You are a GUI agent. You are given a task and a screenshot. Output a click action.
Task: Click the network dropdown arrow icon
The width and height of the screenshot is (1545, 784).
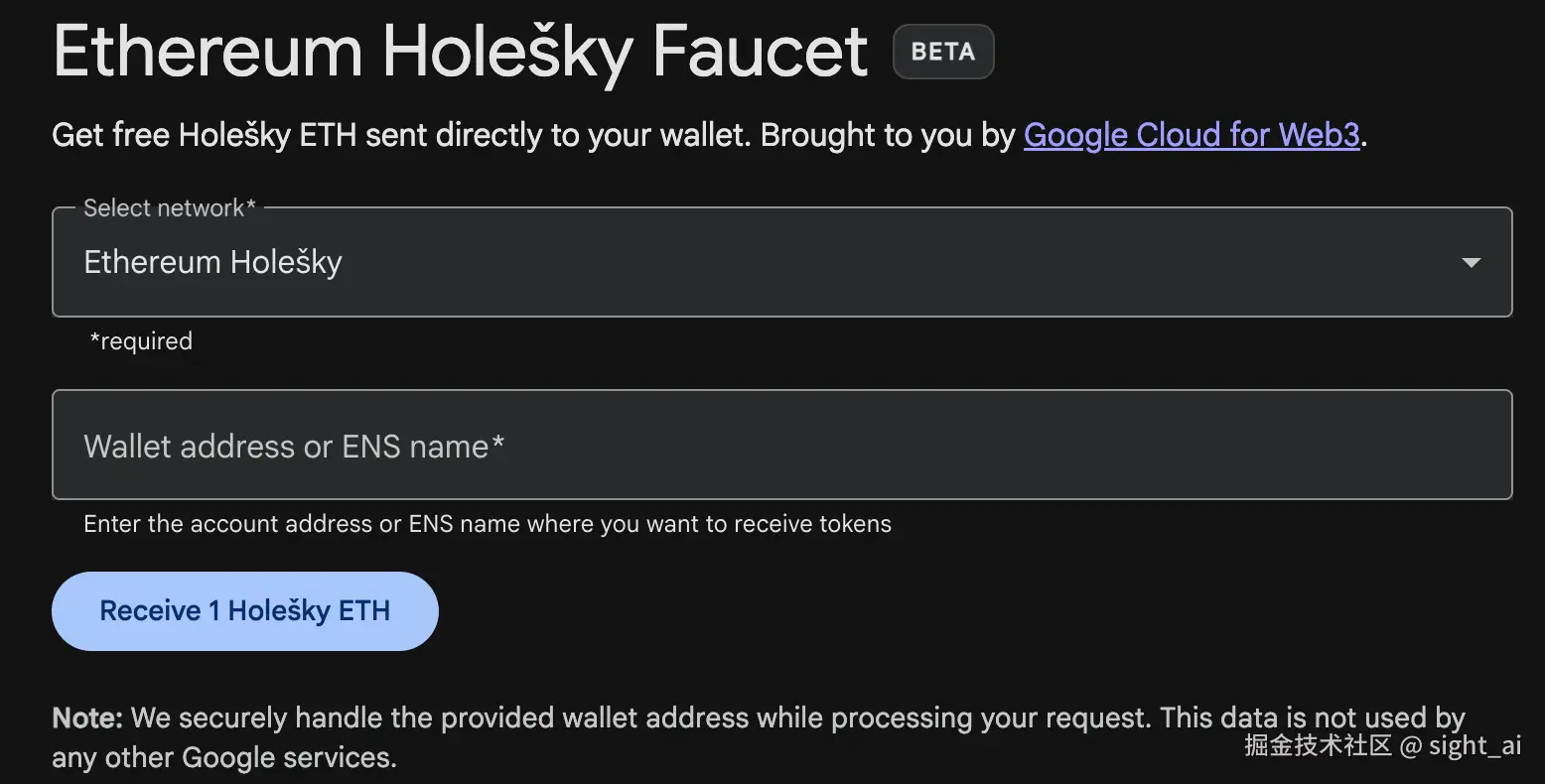1471,263
